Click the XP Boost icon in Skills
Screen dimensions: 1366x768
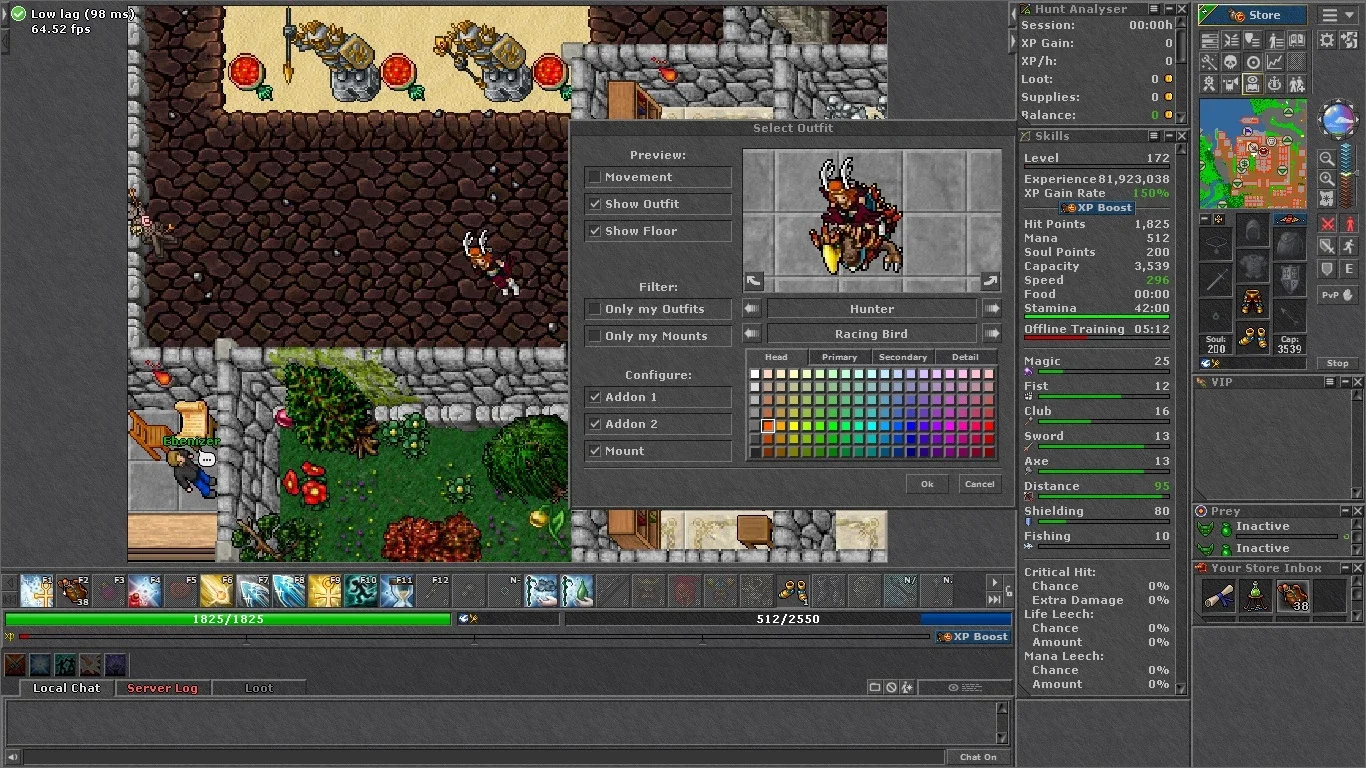tap(1097, 208)
